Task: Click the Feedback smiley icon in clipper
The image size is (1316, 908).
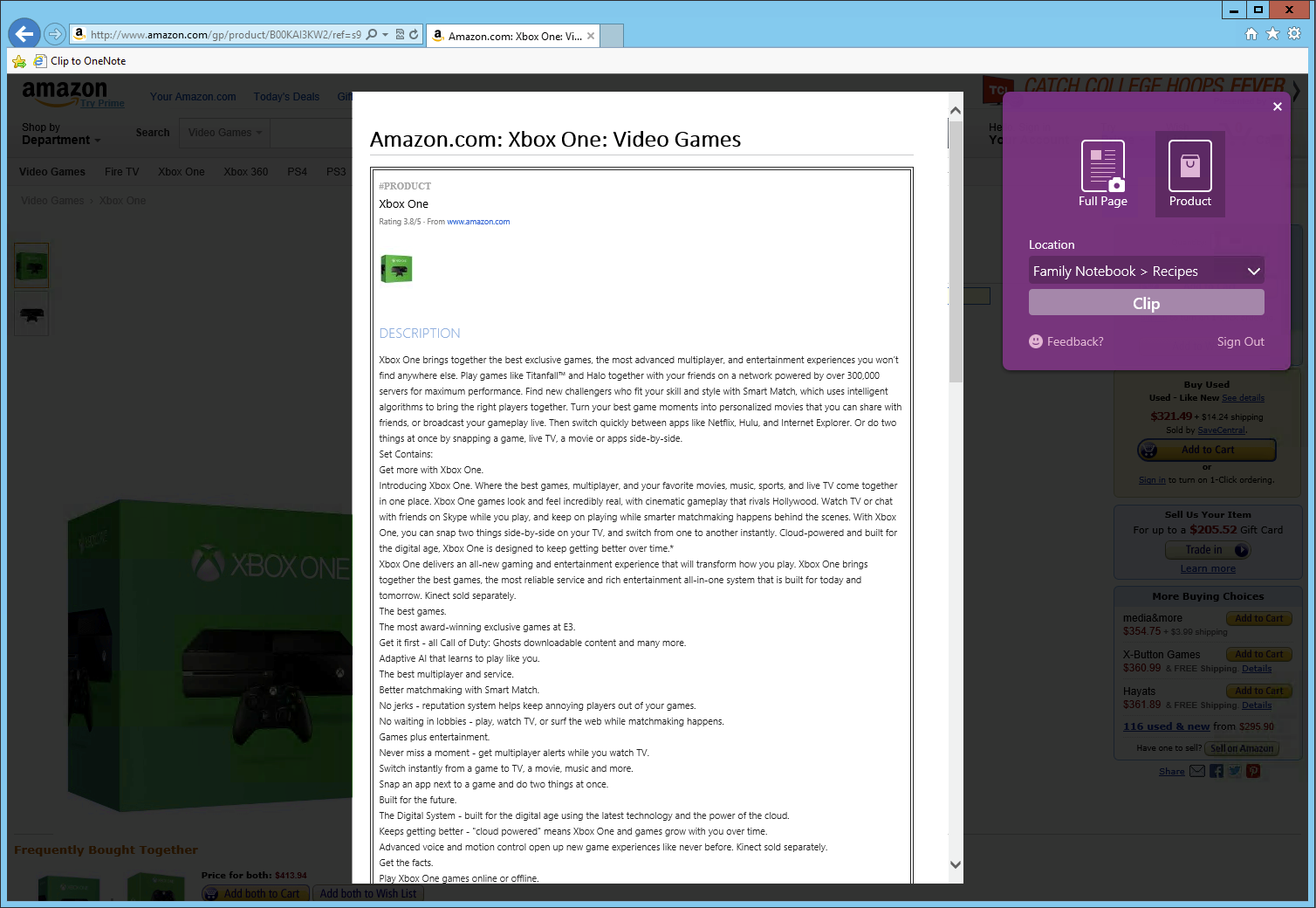Action: [1035, 341]
